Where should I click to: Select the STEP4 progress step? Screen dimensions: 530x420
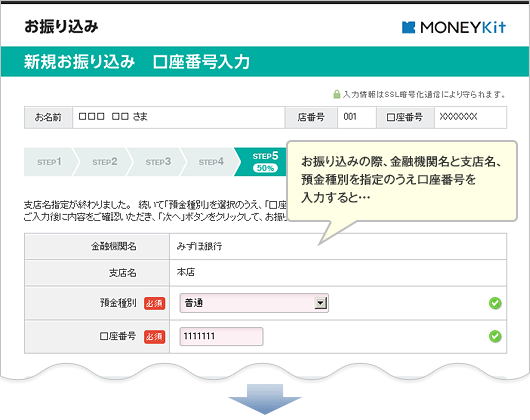pos(211,162)
